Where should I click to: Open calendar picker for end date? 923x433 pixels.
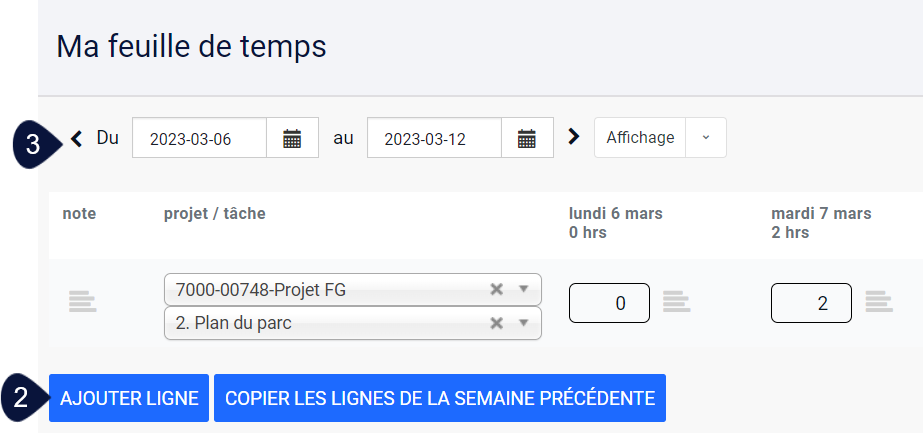click(527, 138)
